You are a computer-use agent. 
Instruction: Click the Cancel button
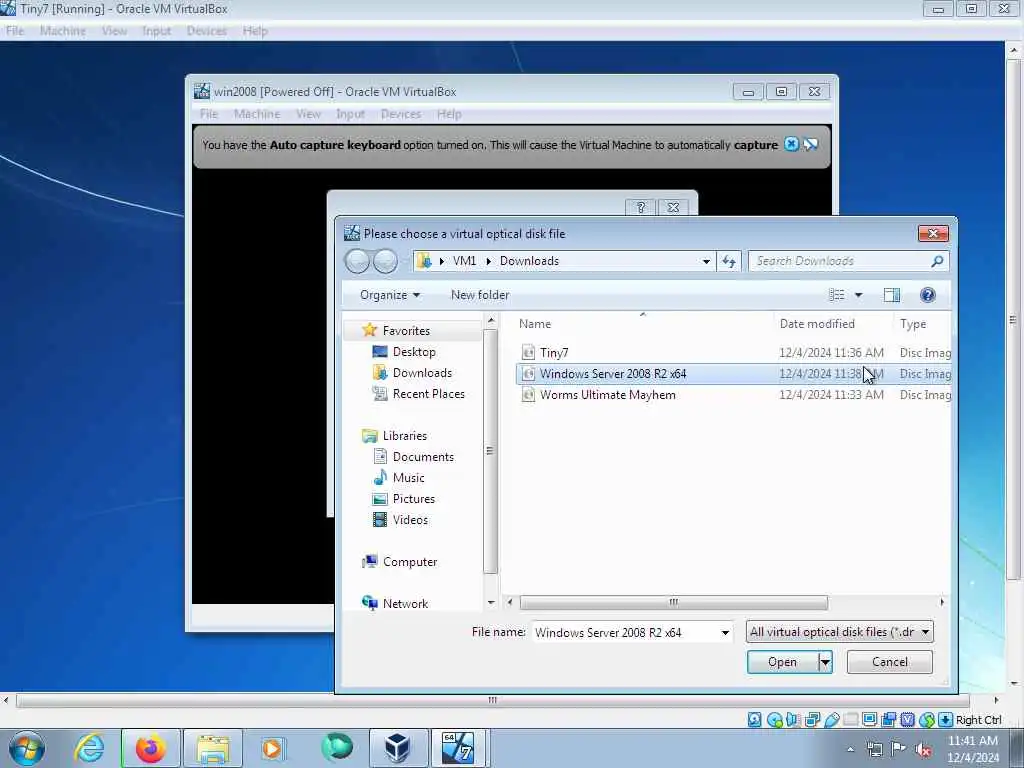[889, 662]
